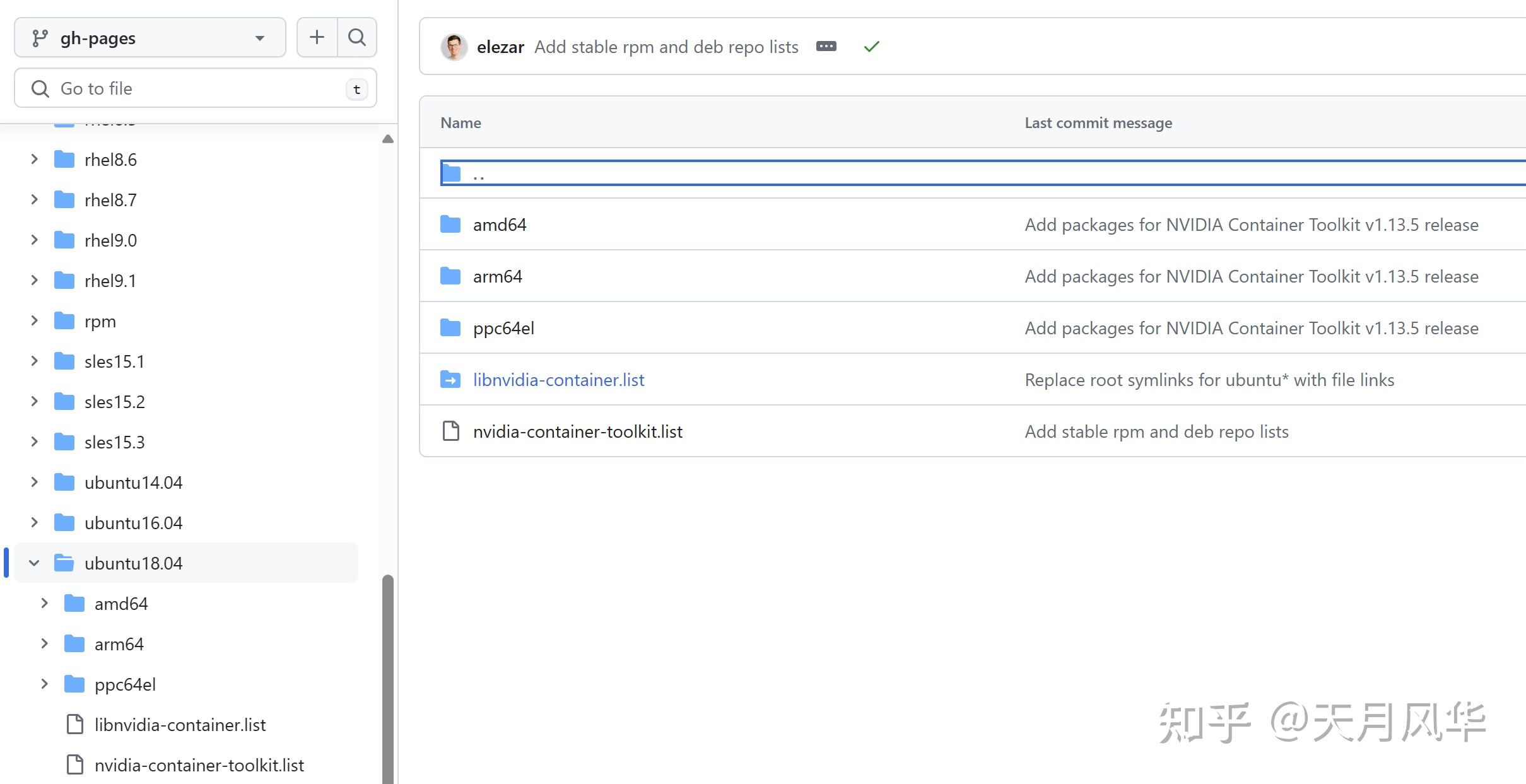1526x784 pixels.
Task: Open the libnvidia-container.list link
Action: coord(558,380)
